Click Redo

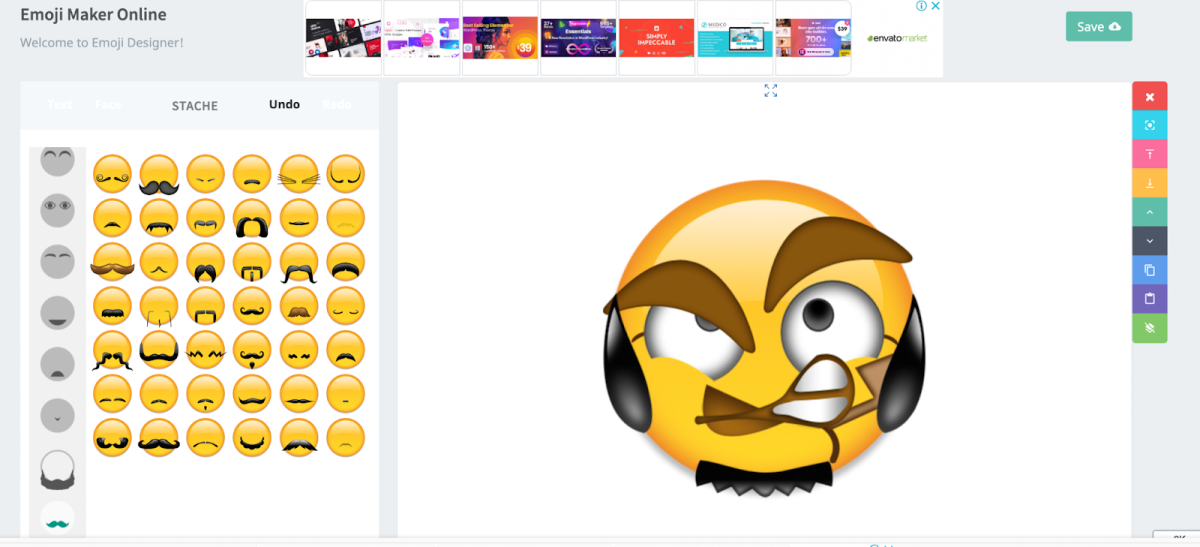tap(337, 104)
